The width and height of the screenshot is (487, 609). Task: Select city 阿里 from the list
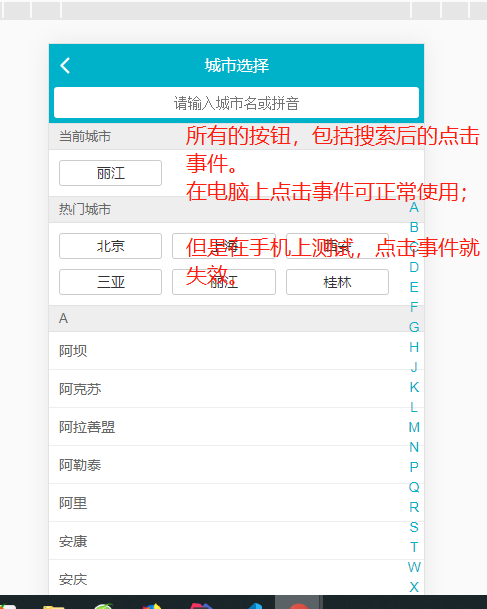tap(236, 503)
